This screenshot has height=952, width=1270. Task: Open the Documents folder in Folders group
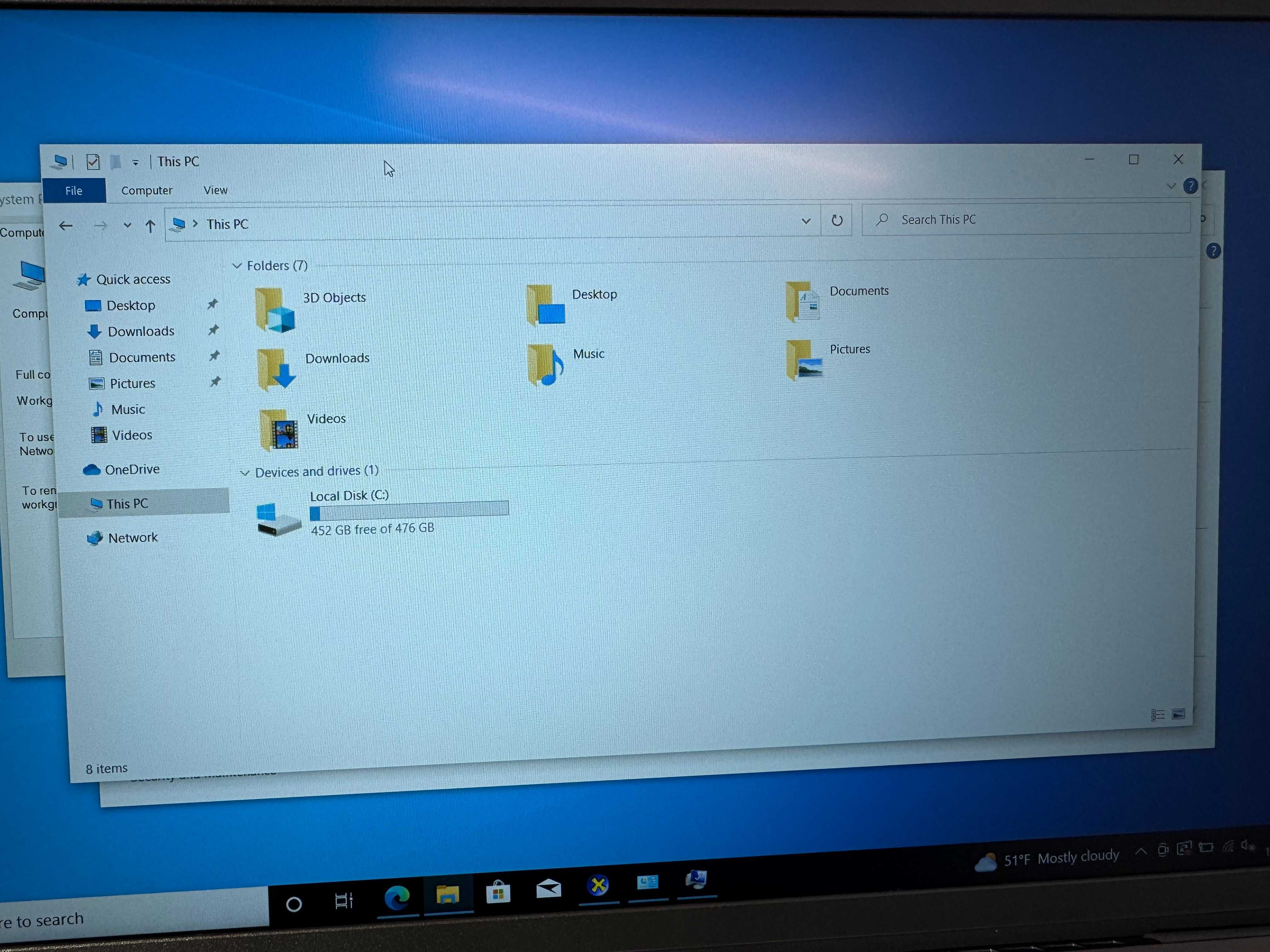pyautogui.click(x=803, y=301)
